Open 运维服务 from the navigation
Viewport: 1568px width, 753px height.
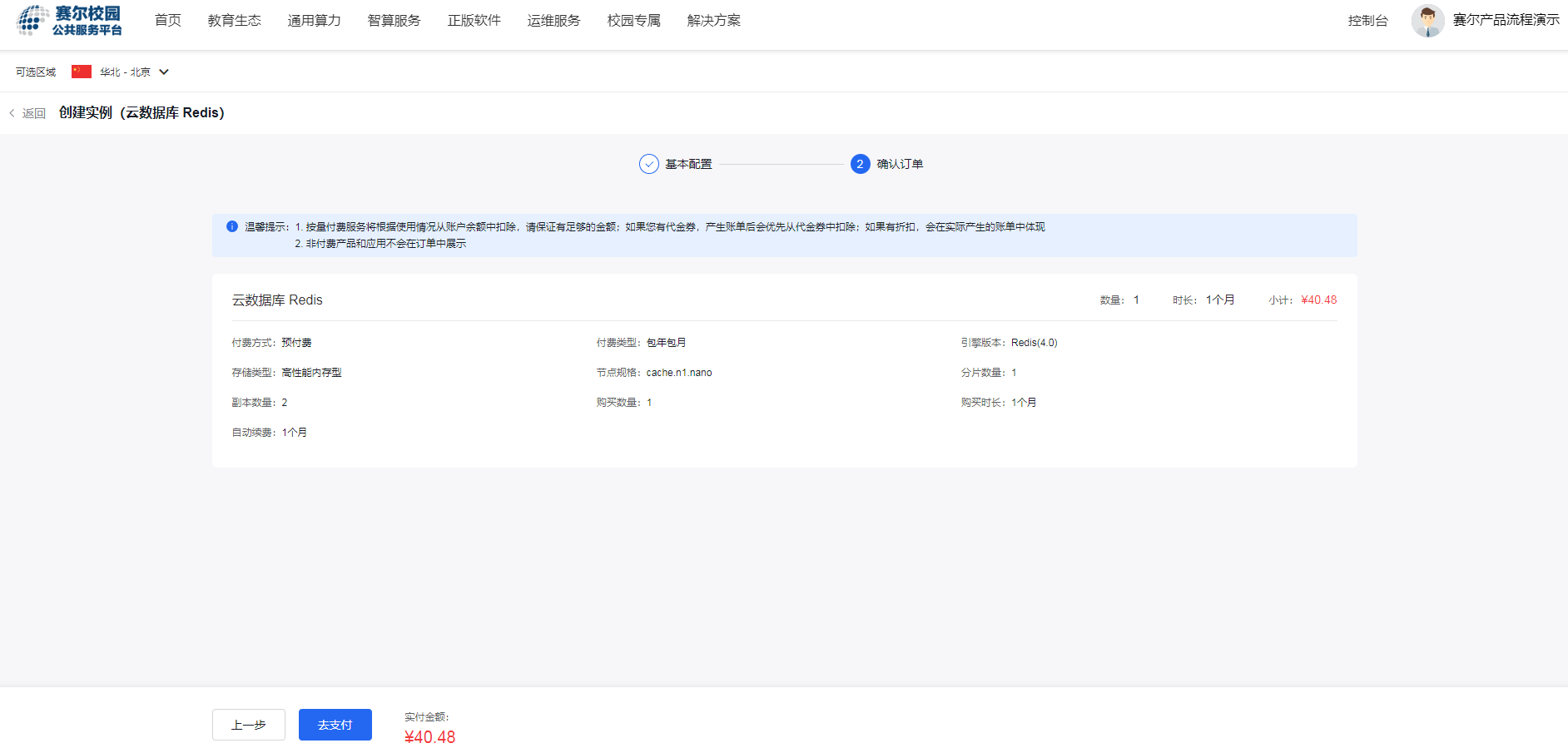pos(553,21)
